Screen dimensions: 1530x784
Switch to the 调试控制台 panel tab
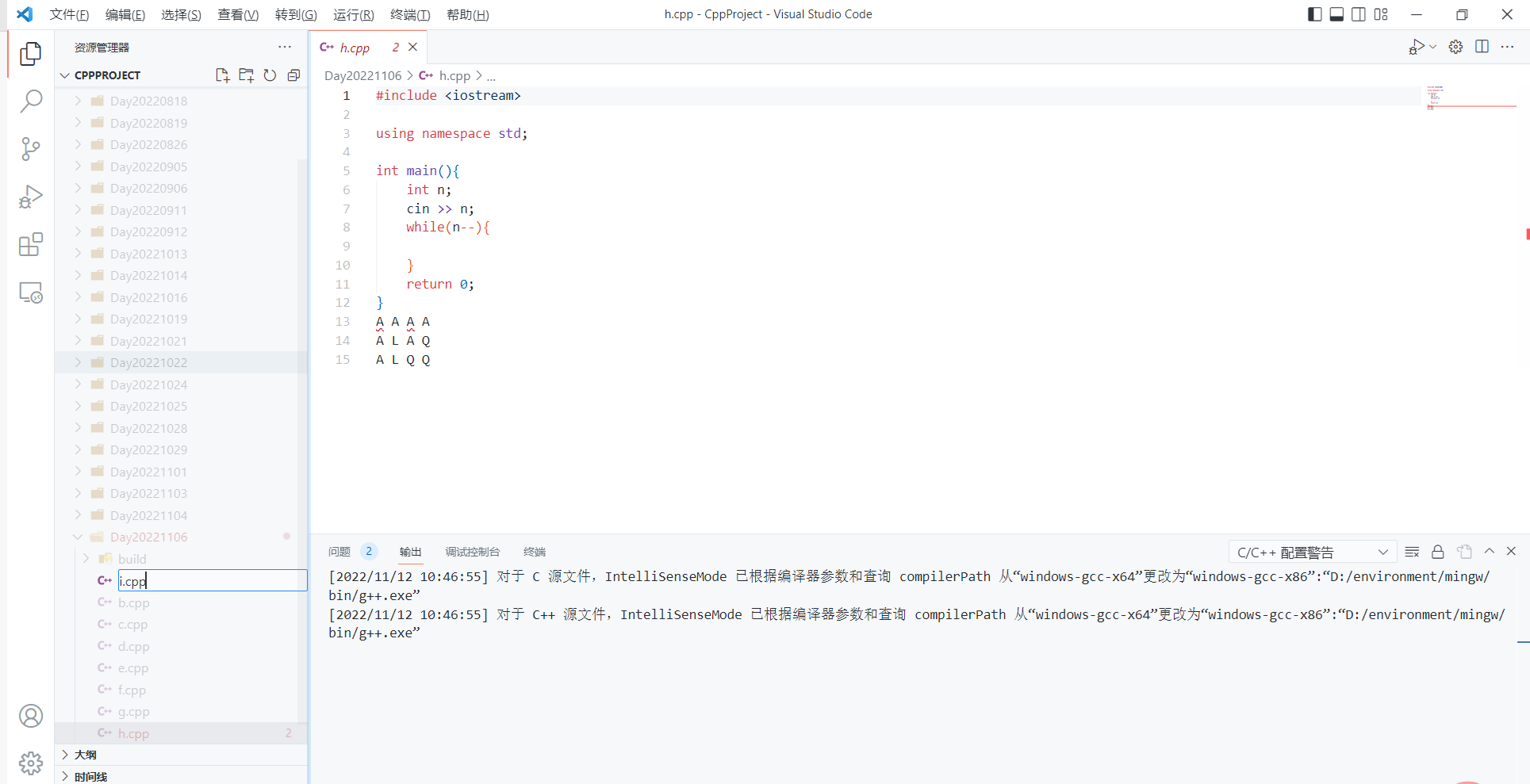(472, 552)
